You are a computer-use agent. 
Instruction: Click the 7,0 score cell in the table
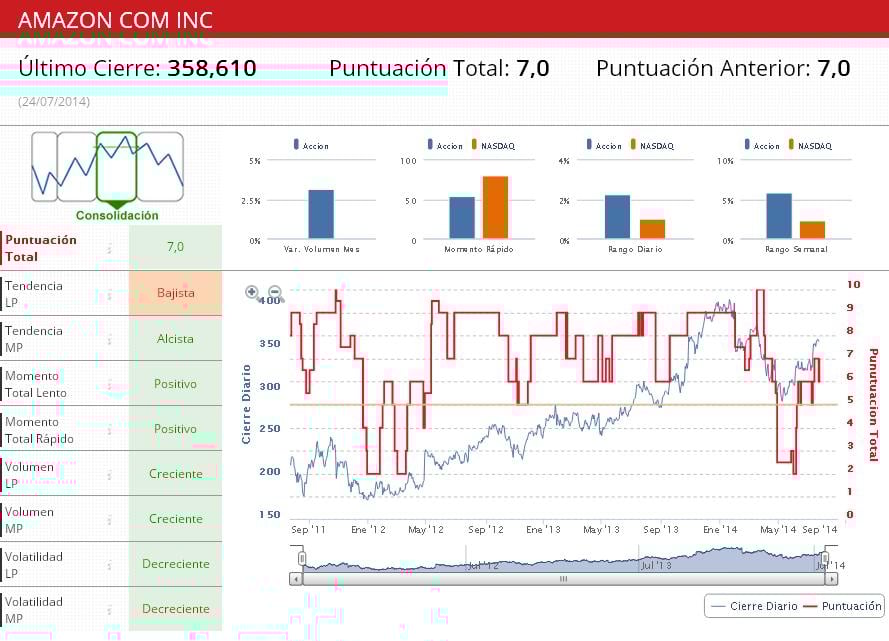coord(175,247)
